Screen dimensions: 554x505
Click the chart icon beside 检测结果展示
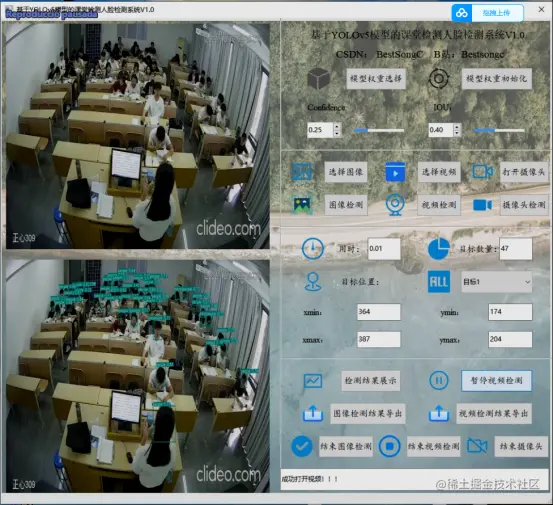(313, 381)
